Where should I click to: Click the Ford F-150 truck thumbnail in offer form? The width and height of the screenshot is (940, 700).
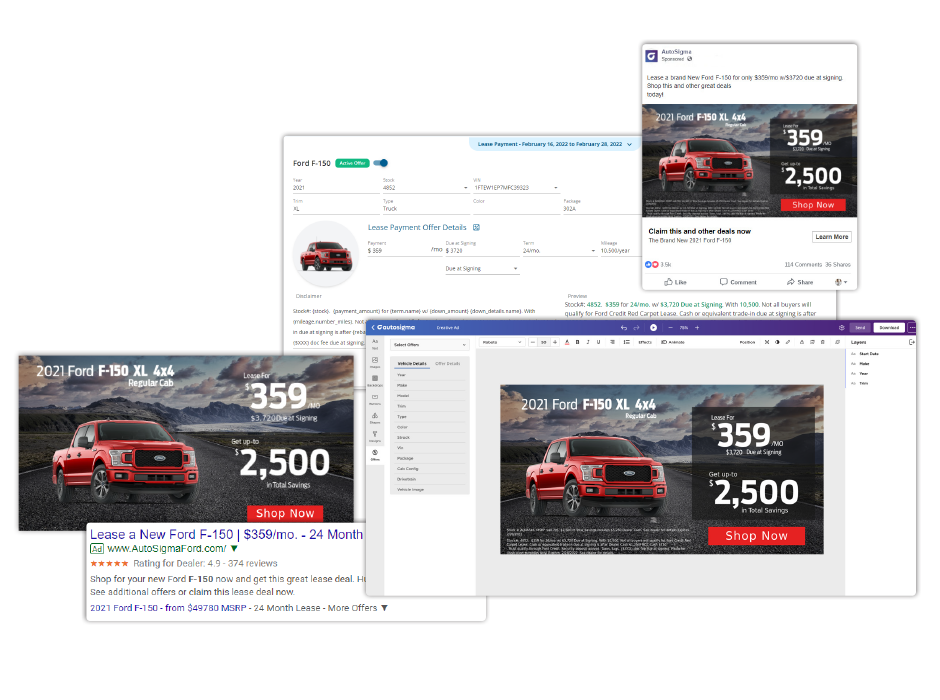[326, 255]
